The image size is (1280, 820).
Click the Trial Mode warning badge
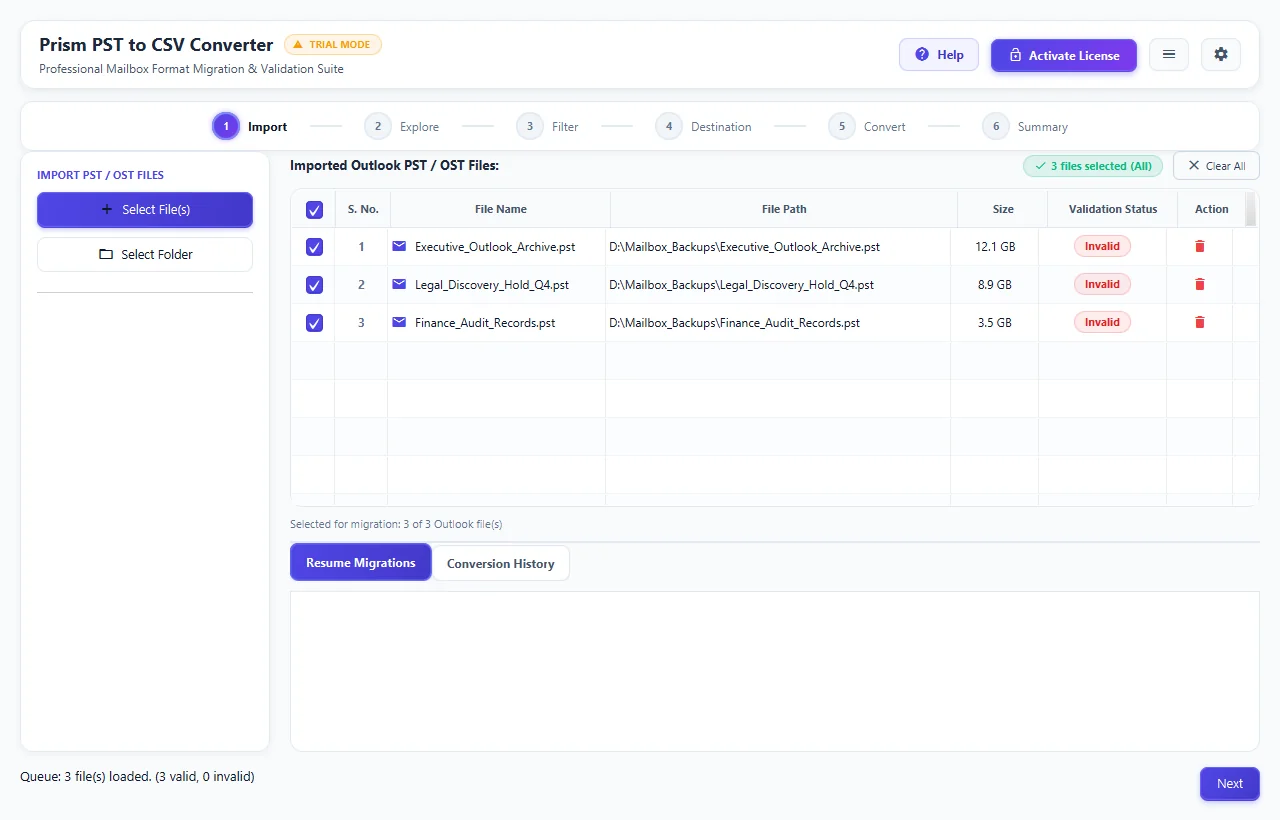(x=333, y=44)
